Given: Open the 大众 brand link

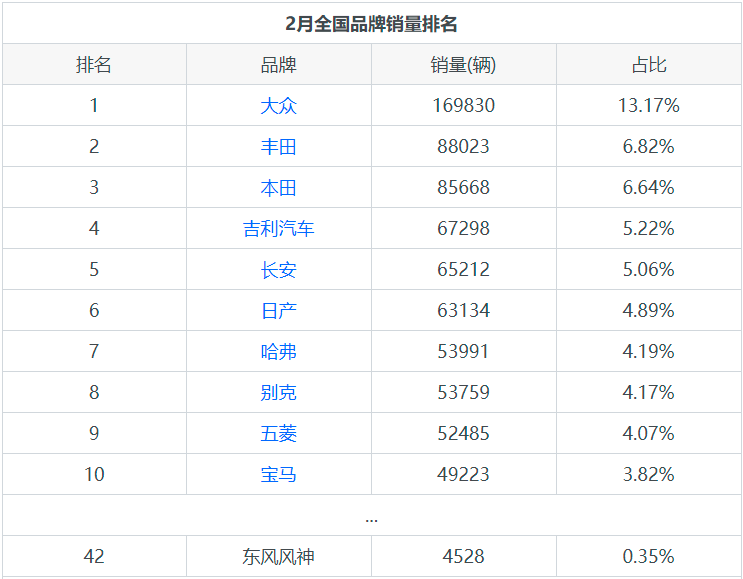Looking at the screenshot, I should coord(278,106).
